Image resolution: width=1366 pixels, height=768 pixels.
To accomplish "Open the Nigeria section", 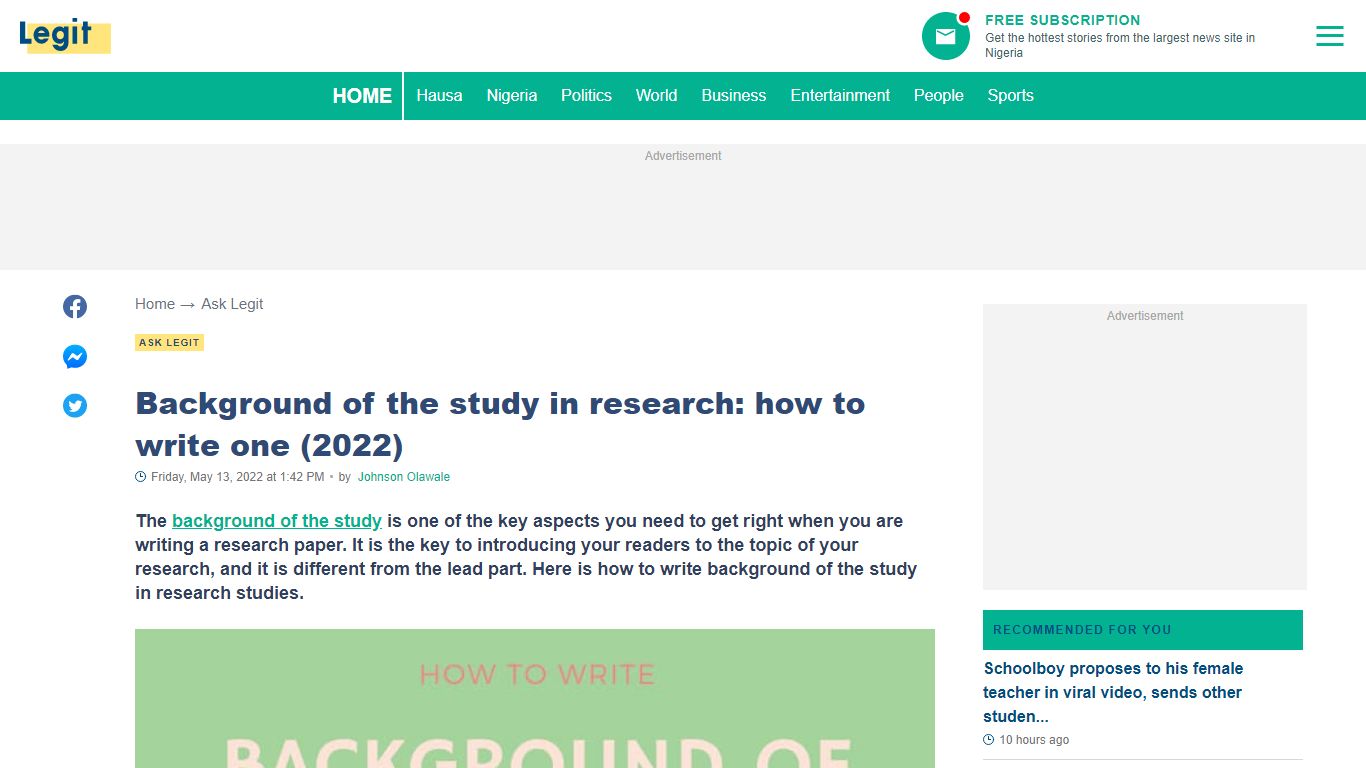I will pyautogui.click(x=512, y=96).
